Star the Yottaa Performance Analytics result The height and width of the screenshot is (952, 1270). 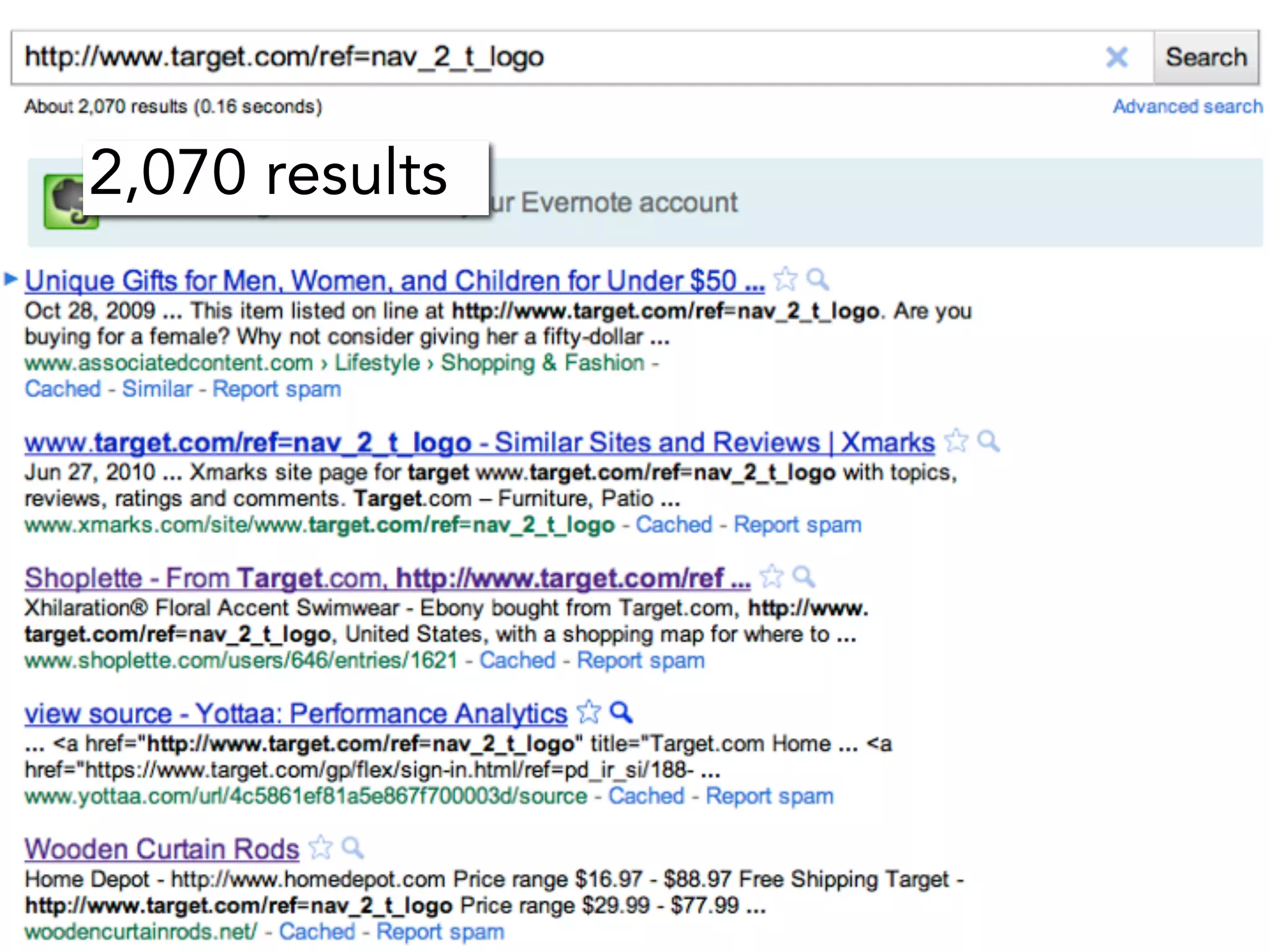pos(588,712)
